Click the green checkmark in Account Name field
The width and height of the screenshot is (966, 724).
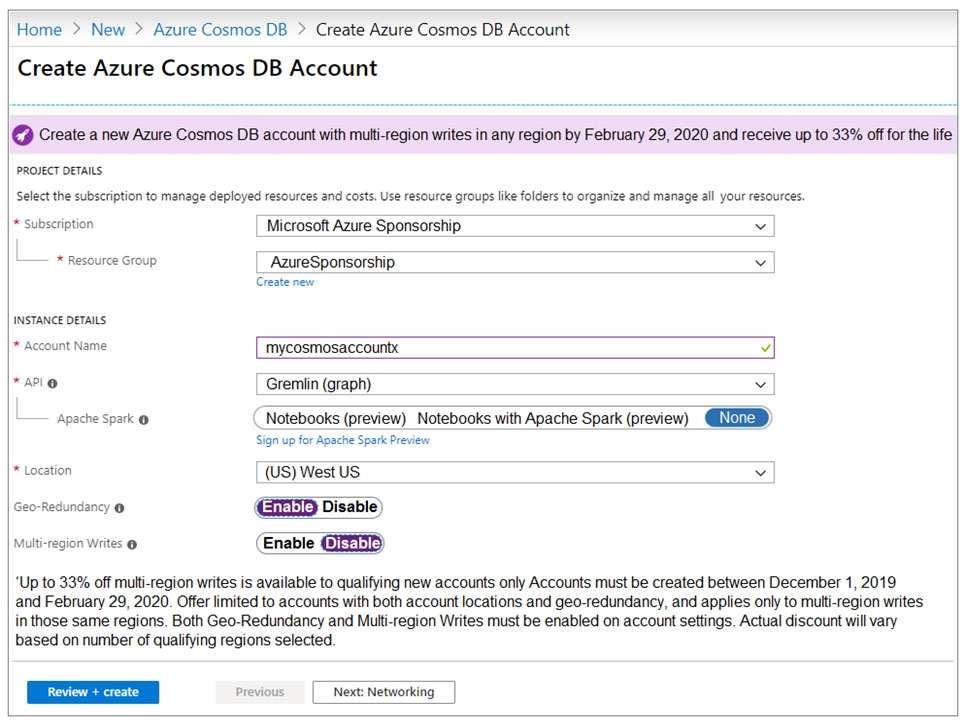coord(765,348)
